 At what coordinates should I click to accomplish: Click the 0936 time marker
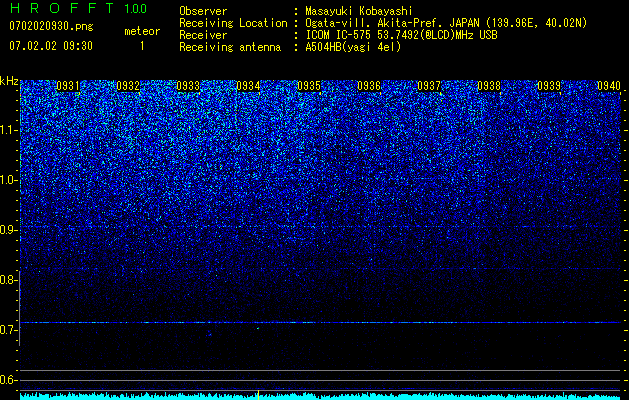tap(369, 86)
